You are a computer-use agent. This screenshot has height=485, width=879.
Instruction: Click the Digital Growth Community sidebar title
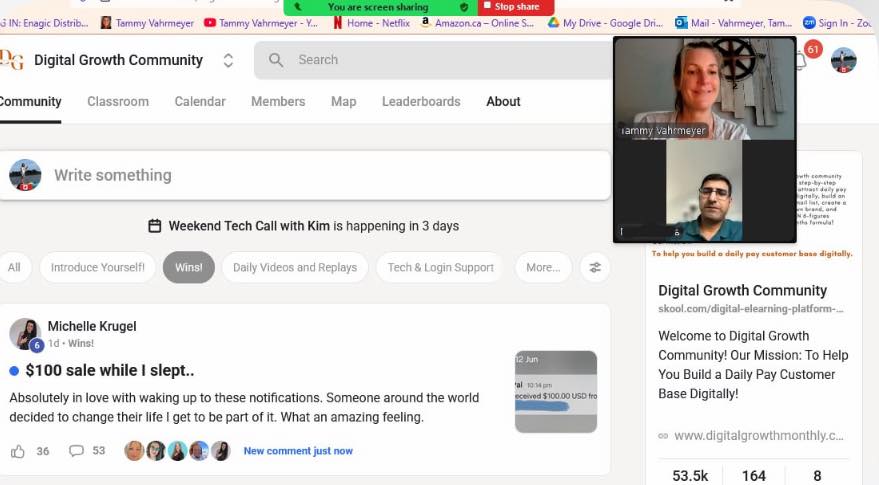742,290
